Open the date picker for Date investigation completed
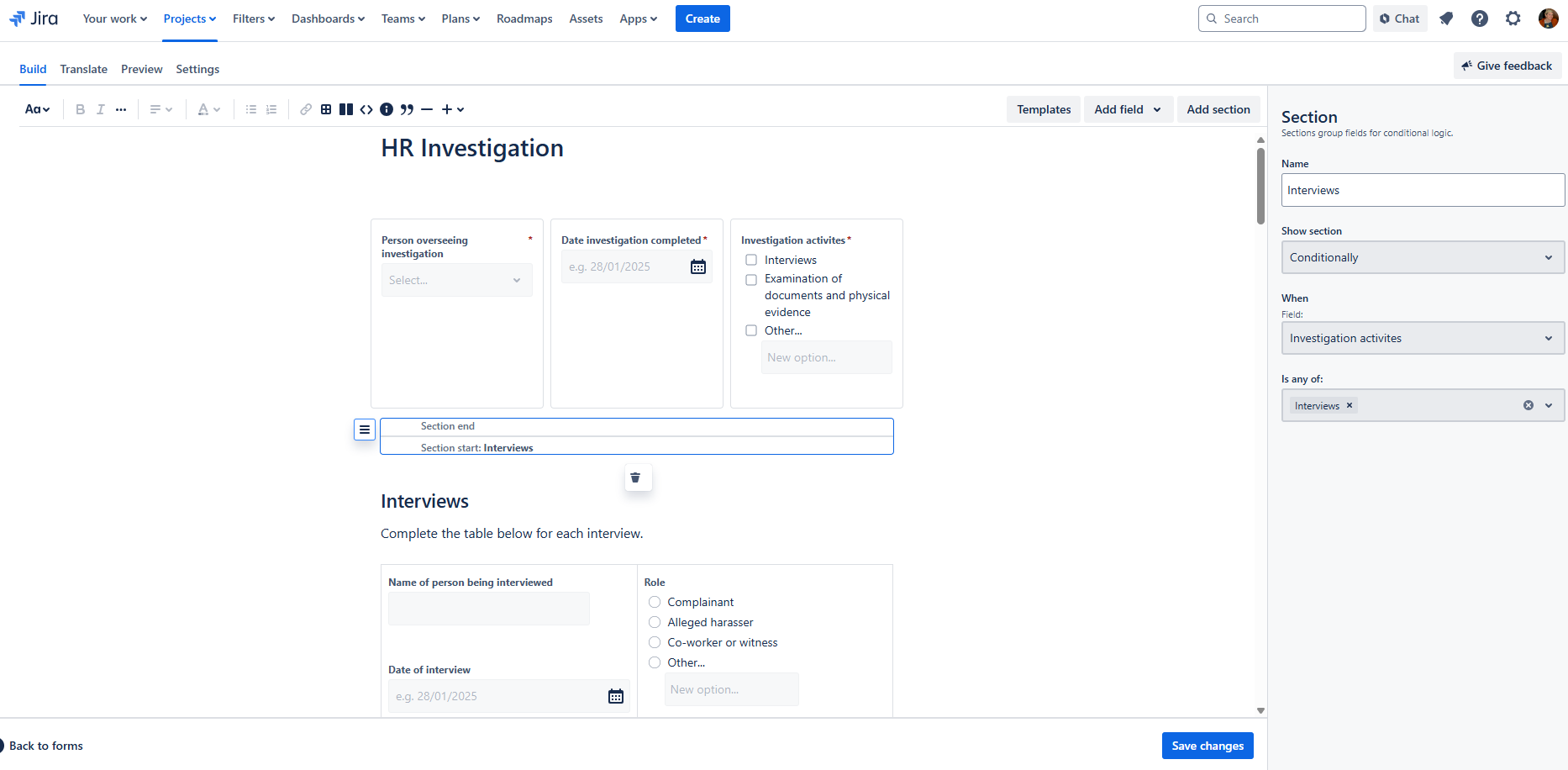The width and height of the screenshot is (1568, 770). pyautogui.click(x=698, y=266)
